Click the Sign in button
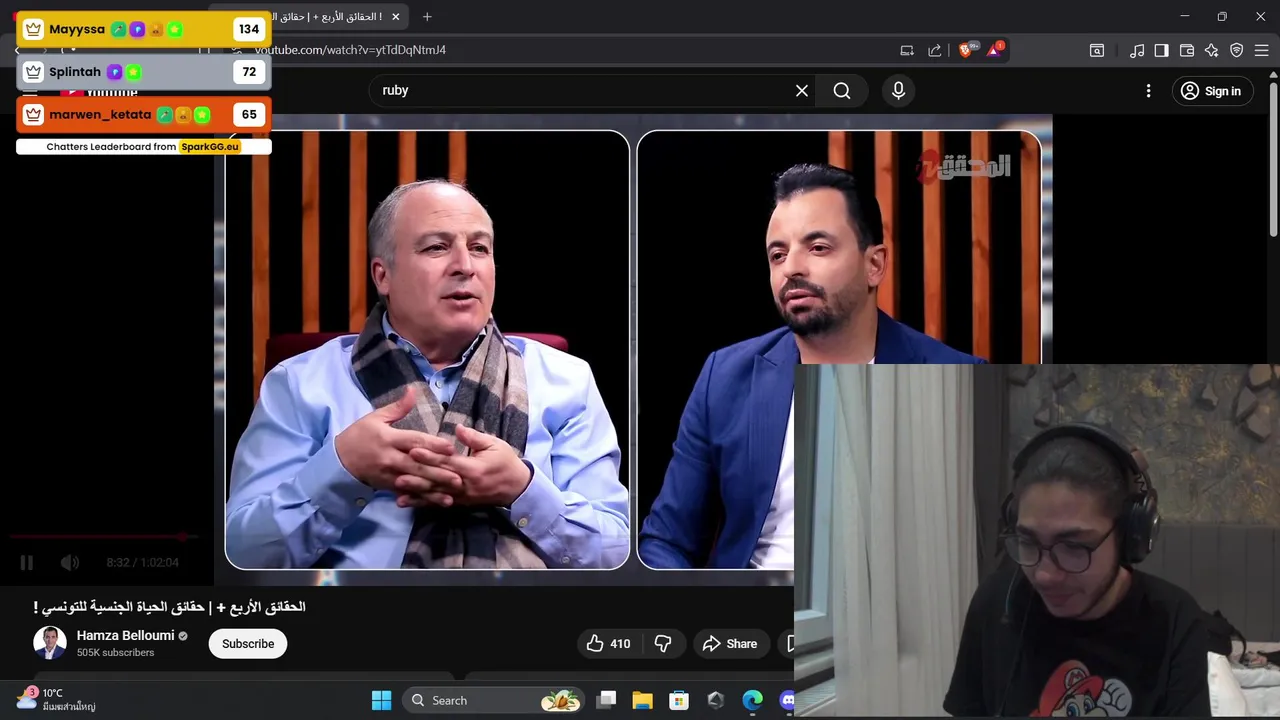The image size is (1280, 720). (x=1211, y=91)
